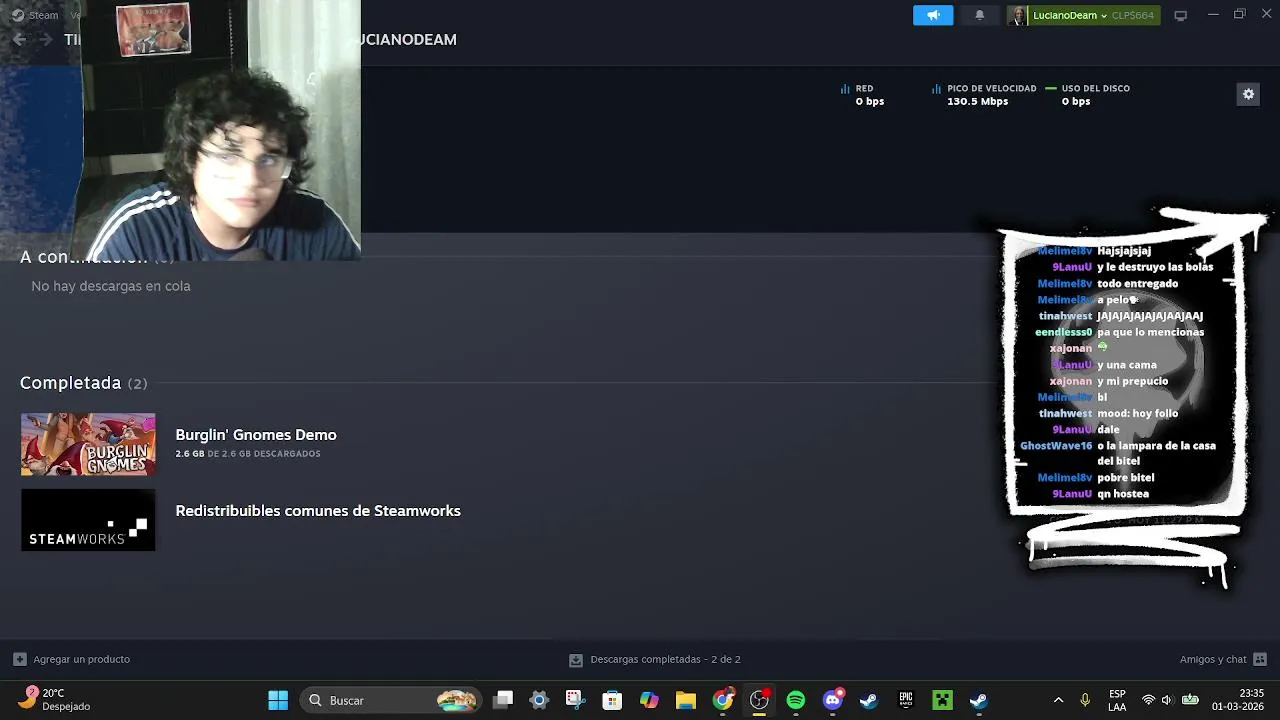Switch to OBS Studio on taskbar
The width and height of the screenshot is (1280, 720).
tap(759, 700)
